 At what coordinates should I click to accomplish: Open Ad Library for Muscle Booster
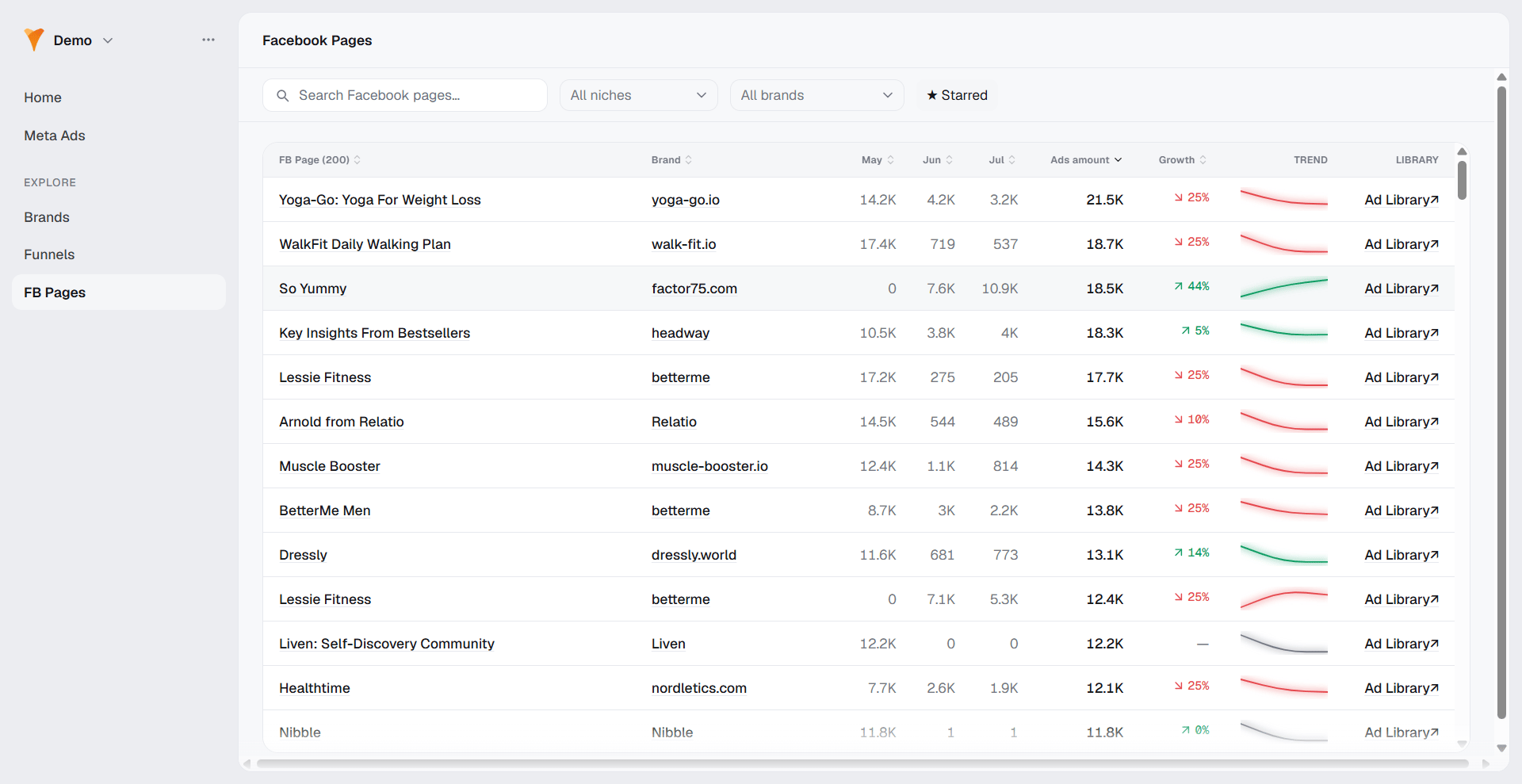1402,466
